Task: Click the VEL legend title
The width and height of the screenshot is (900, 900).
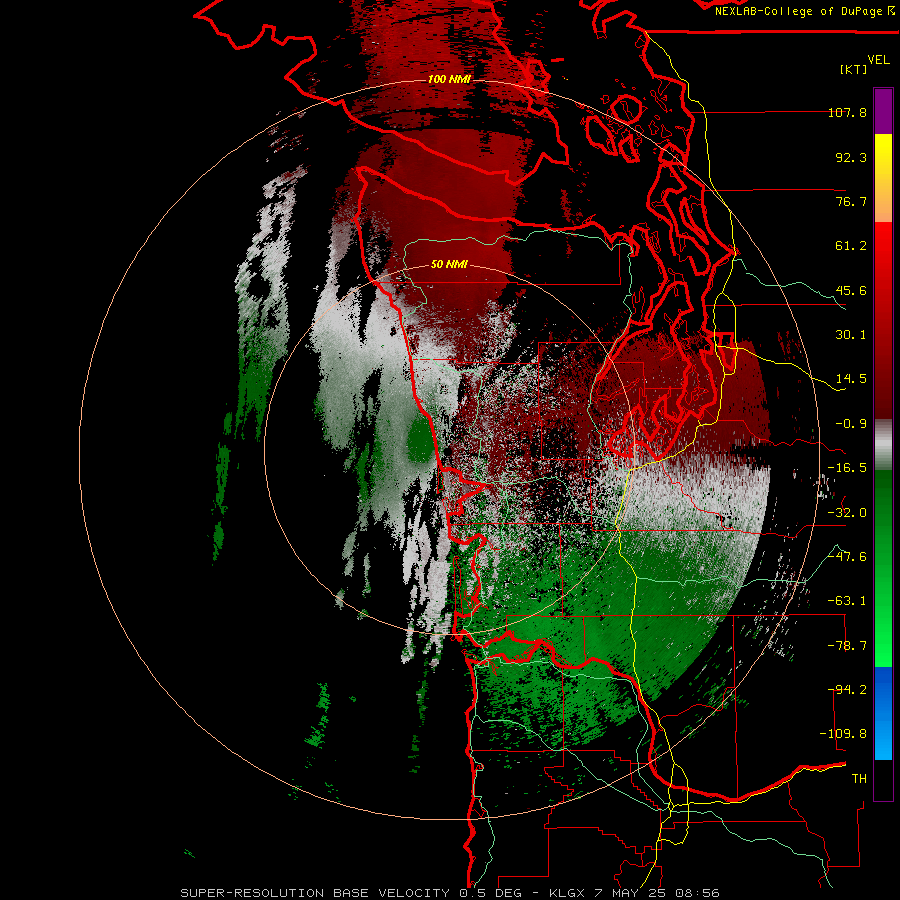Action: [x=879, y=60]
